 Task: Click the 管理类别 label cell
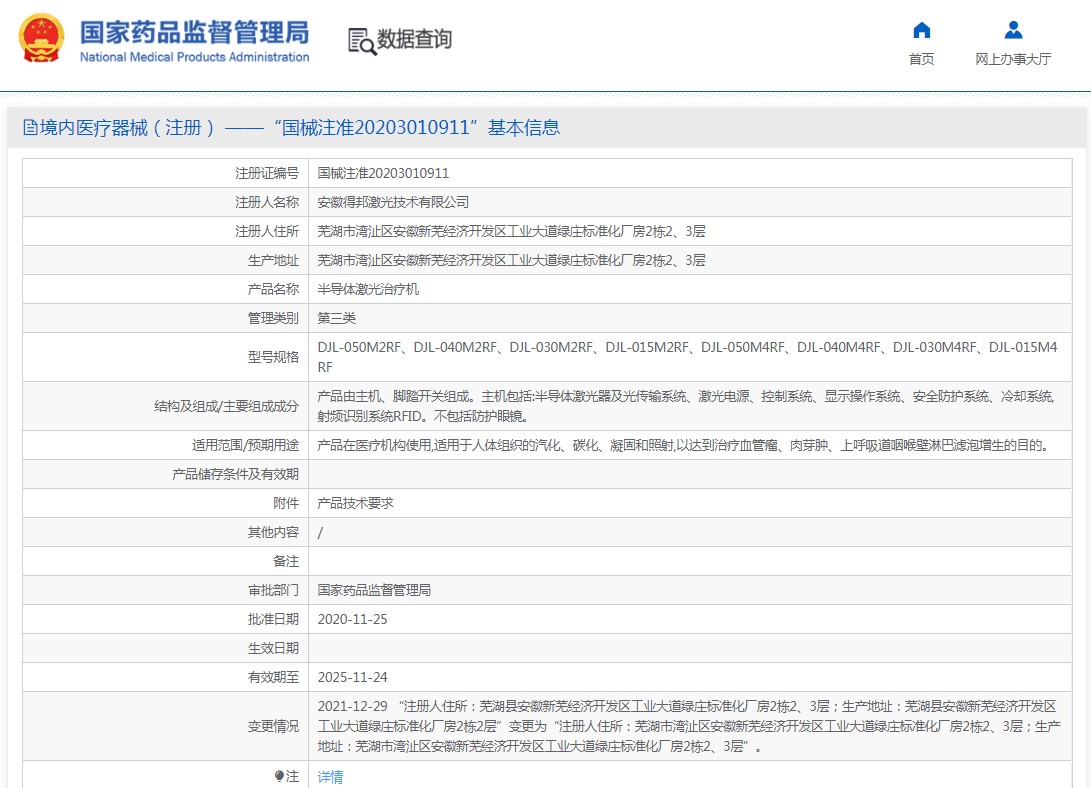coord(166,319)
